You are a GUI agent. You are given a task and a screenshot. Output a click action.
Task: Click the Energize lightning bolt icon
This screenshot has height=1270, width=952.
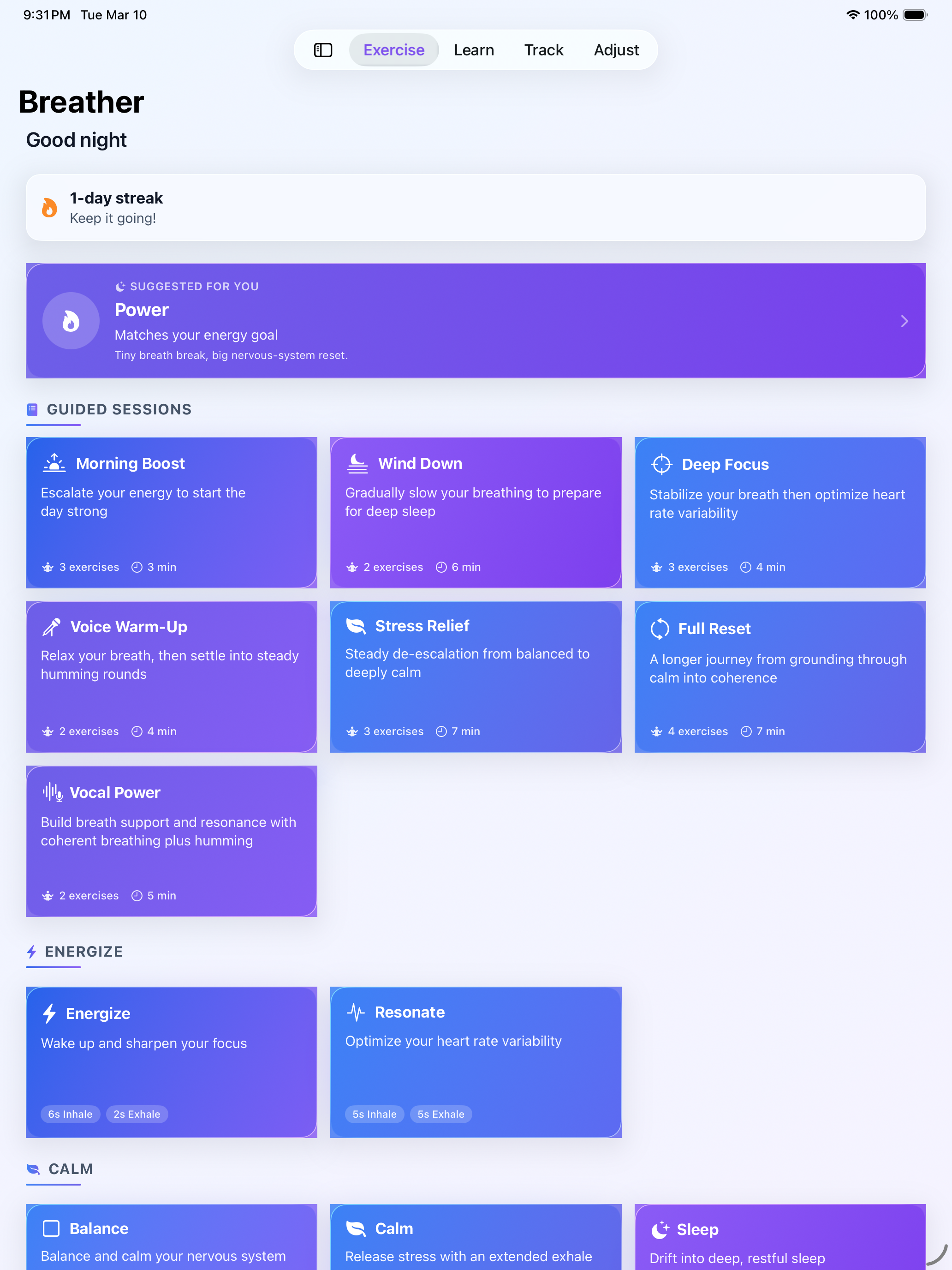[49, 1013]
